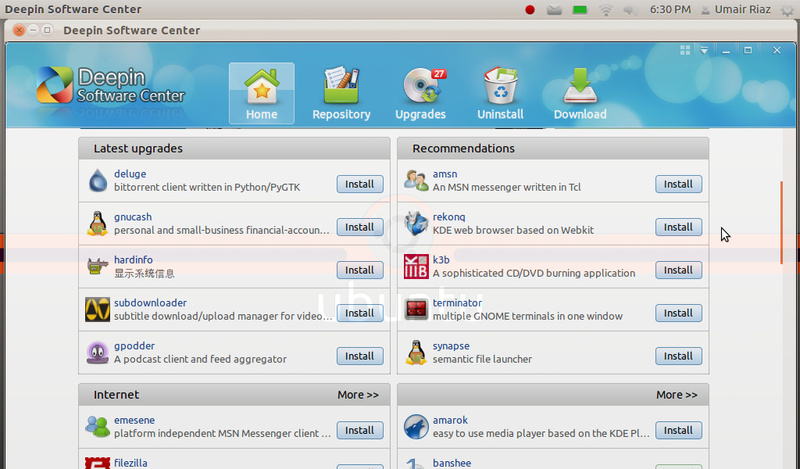Image resolution: width=800 pixels, height=469 pixels.
Task: Open the Home tab
Action: point(262,93)
